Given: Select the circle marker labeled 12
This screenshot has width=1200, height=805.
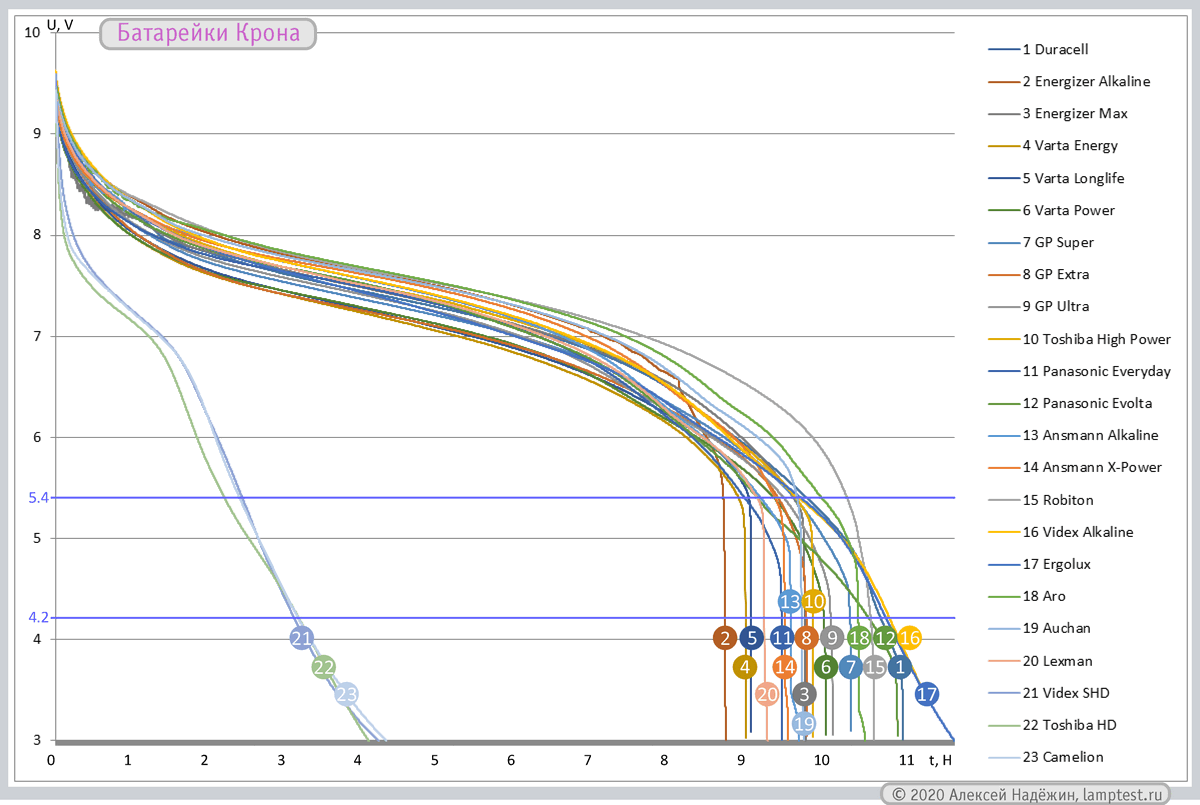Looking at the screenshot, I should tap(885, 638).
